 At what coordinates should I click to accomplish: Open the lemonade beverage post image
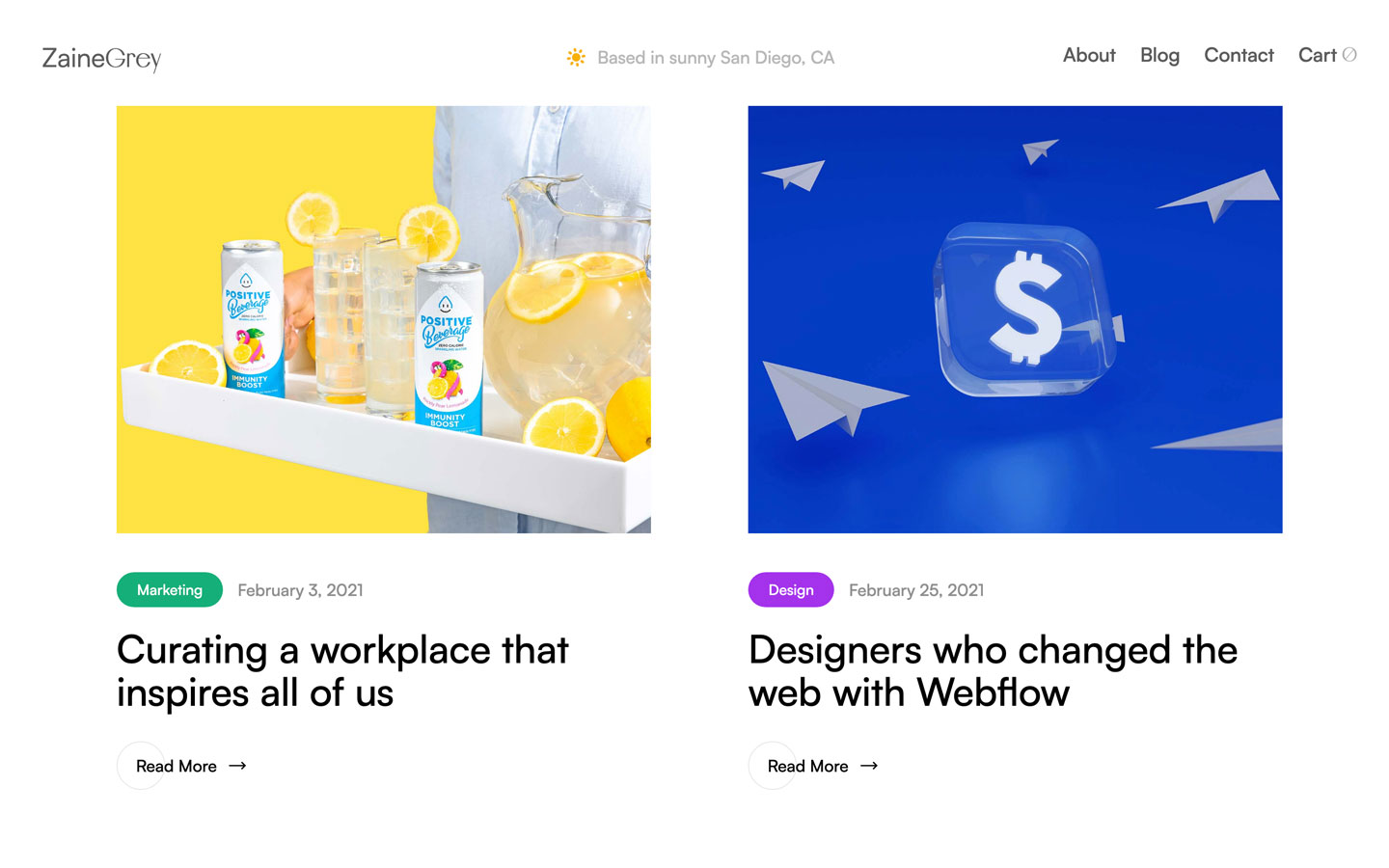[384, 319]
